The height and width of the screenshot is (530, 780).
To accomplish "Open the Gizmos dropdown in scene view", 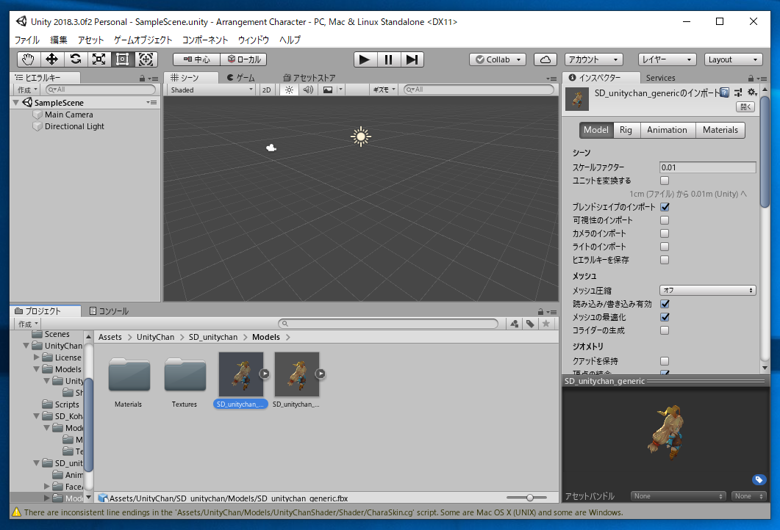I will (x=384, y=90).
